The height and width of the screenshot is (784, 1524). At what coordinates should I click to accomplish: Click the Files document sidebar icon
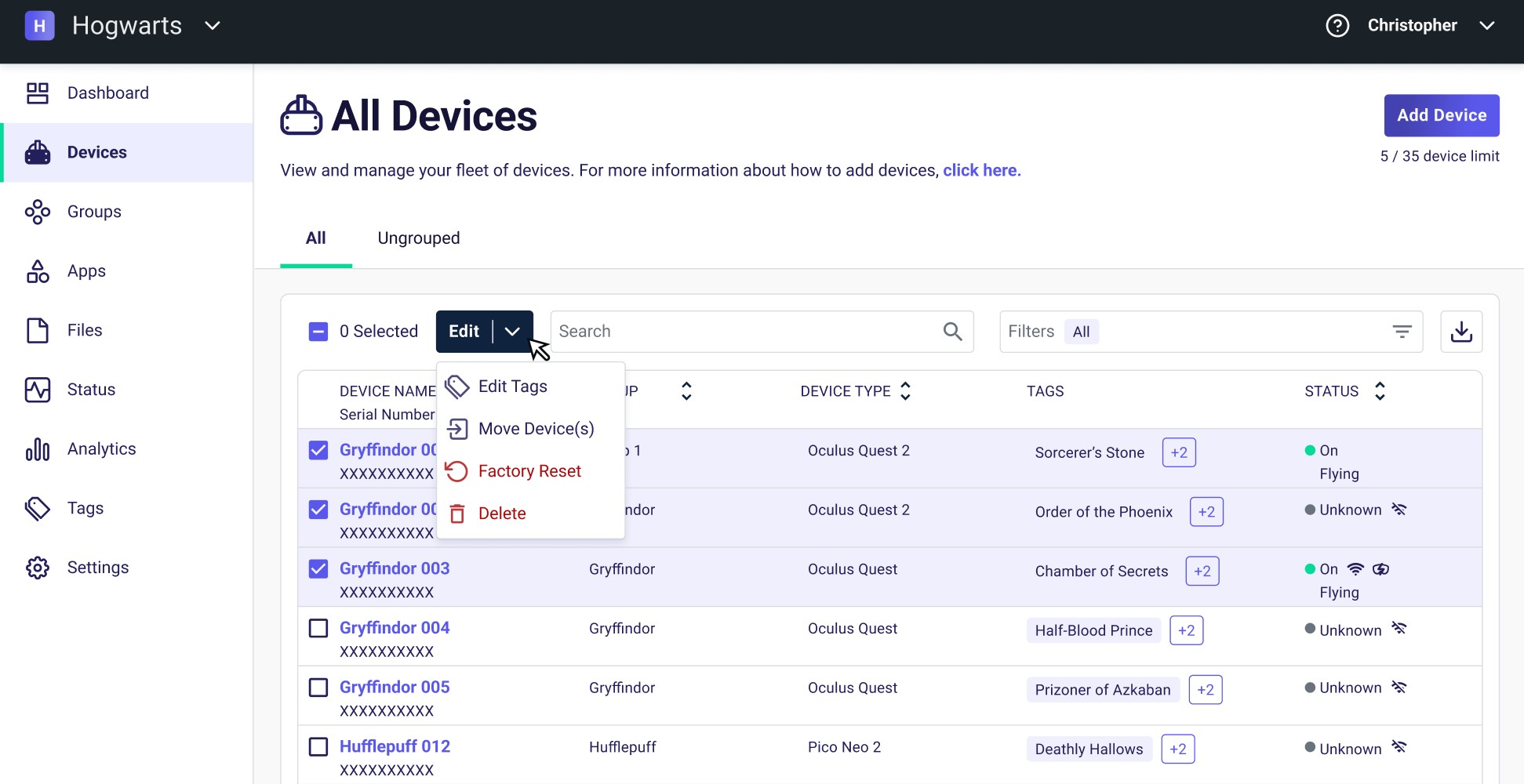coord(38,331)
